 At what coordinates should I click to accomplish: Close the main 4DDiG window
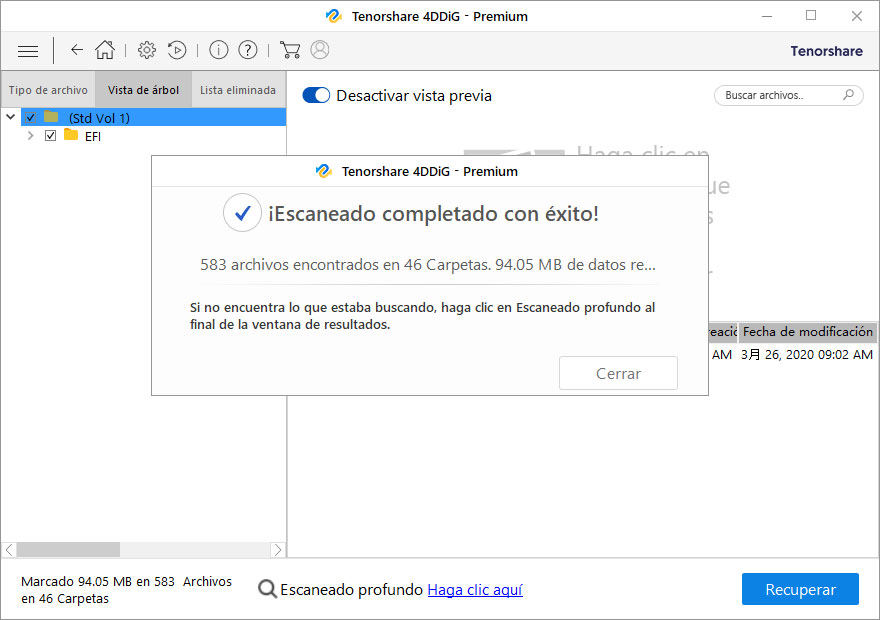[x=856, y=16]
